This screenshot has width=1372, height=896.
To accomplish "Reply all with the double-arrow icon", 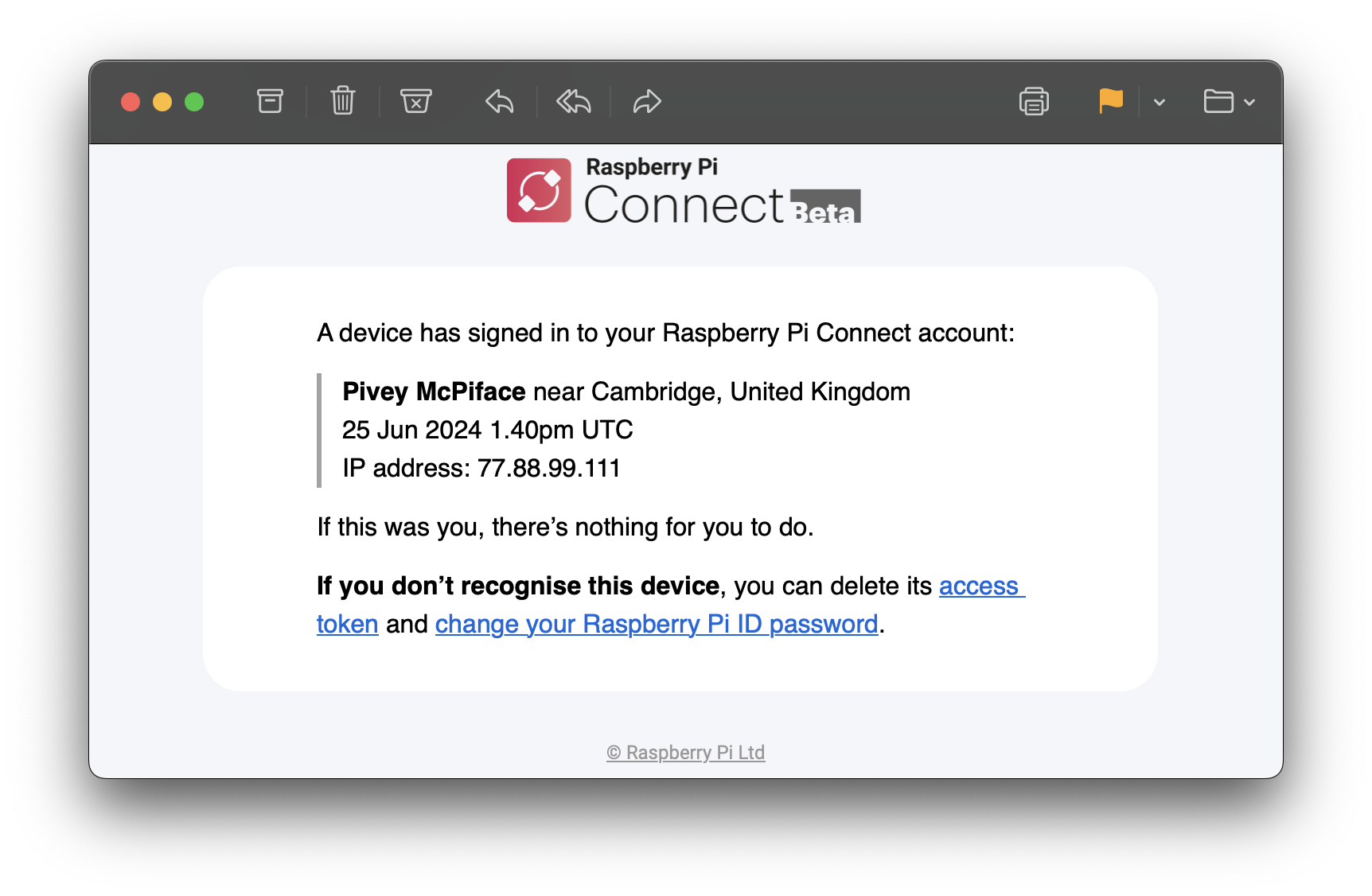I will 574,102.
